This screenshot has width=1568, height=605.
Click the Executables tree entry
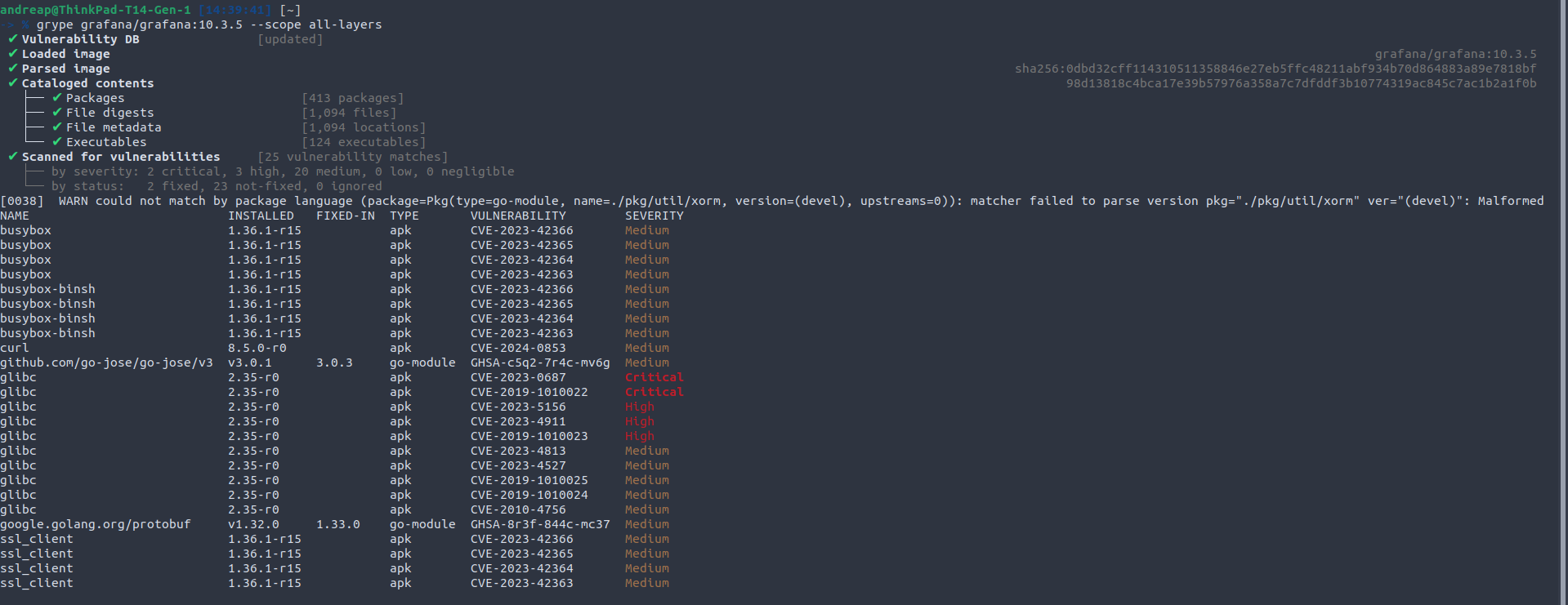[106, 142]
